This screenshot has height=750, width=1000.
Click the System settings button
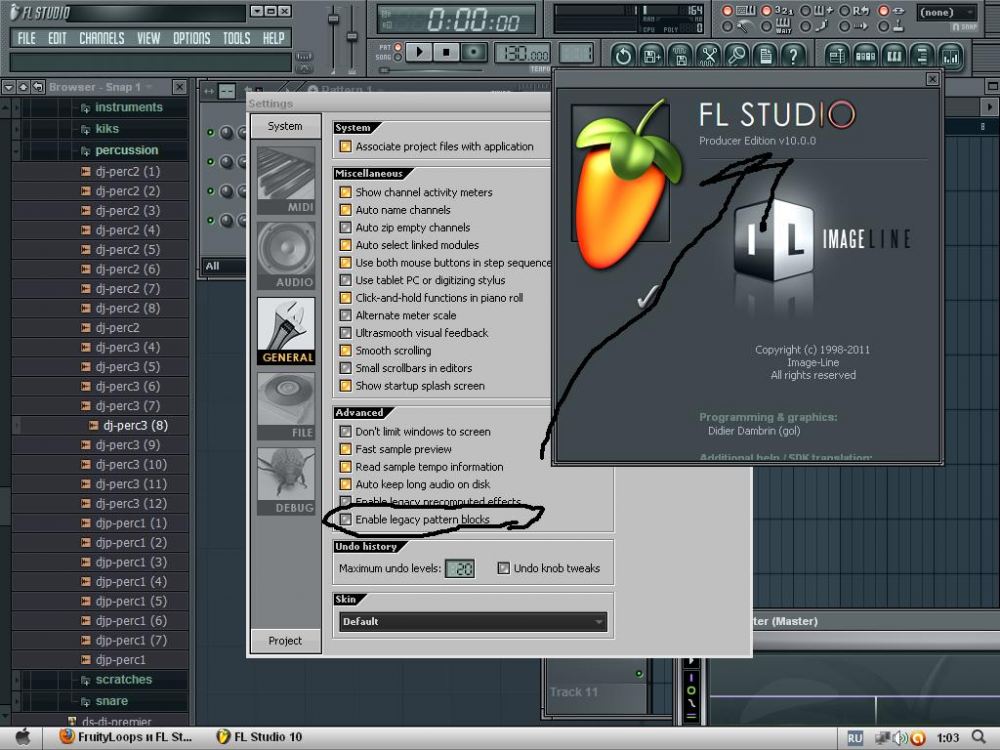(285, 126)
